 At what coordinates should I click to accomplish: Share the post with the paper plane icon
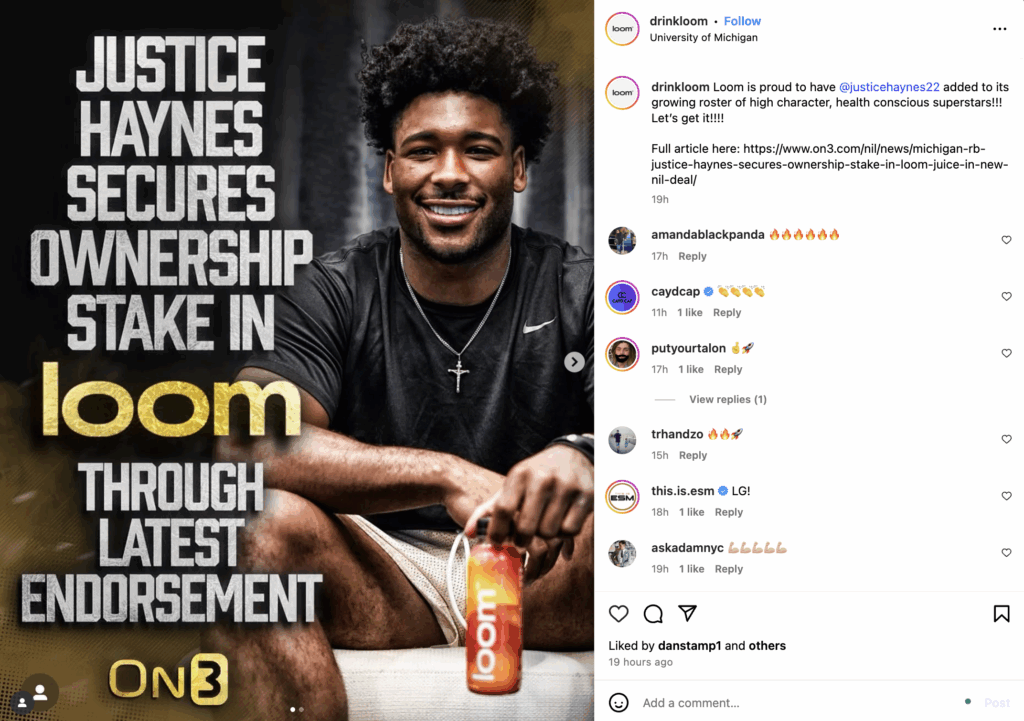pyautogui.click(x=687, y=613)
